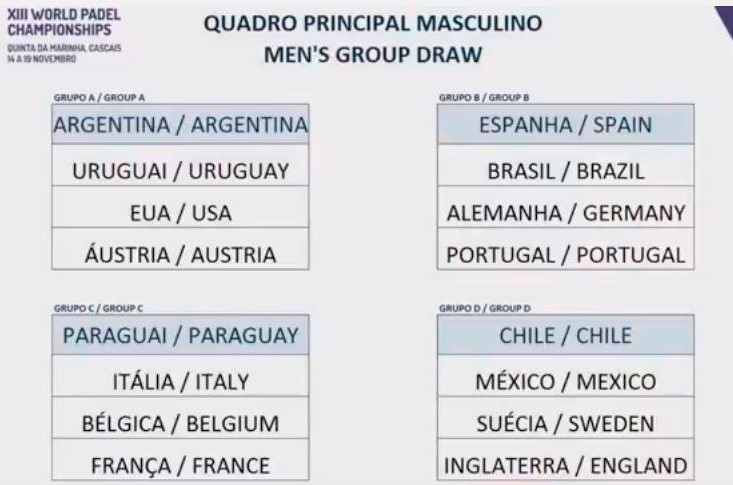The image size is (733, 485).
Task: Select the Argentina cell in Group A
Action: [x=180, y=124]
